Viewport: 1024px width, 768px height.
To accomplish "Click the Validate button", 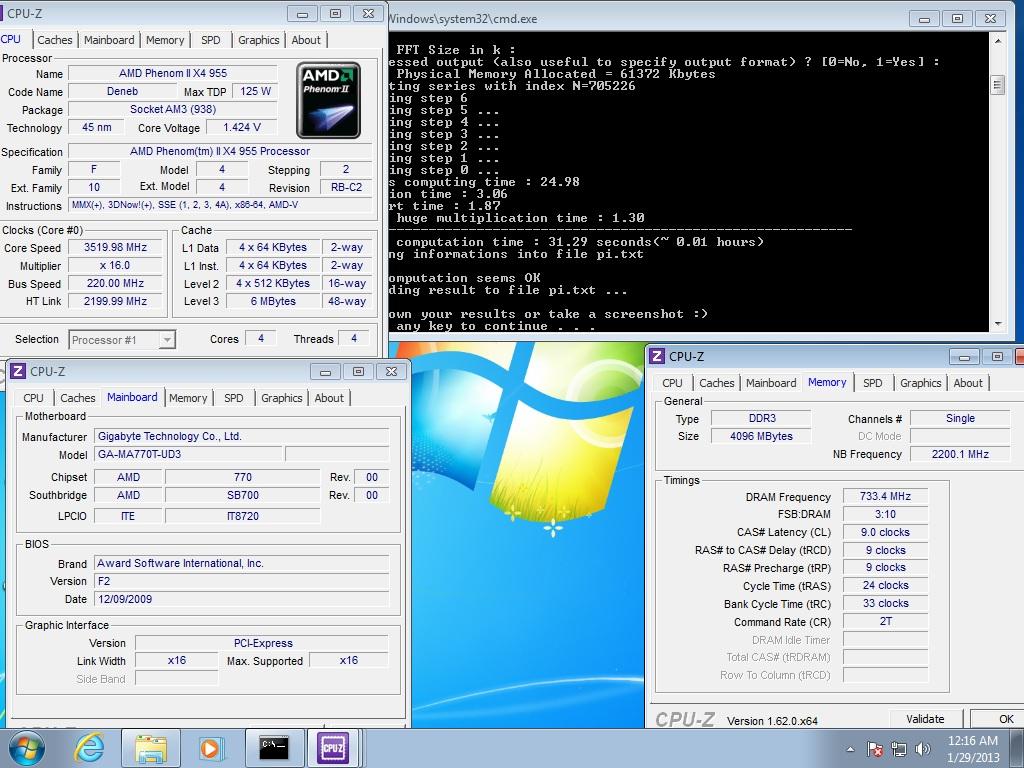I will (x=925, y=719).
